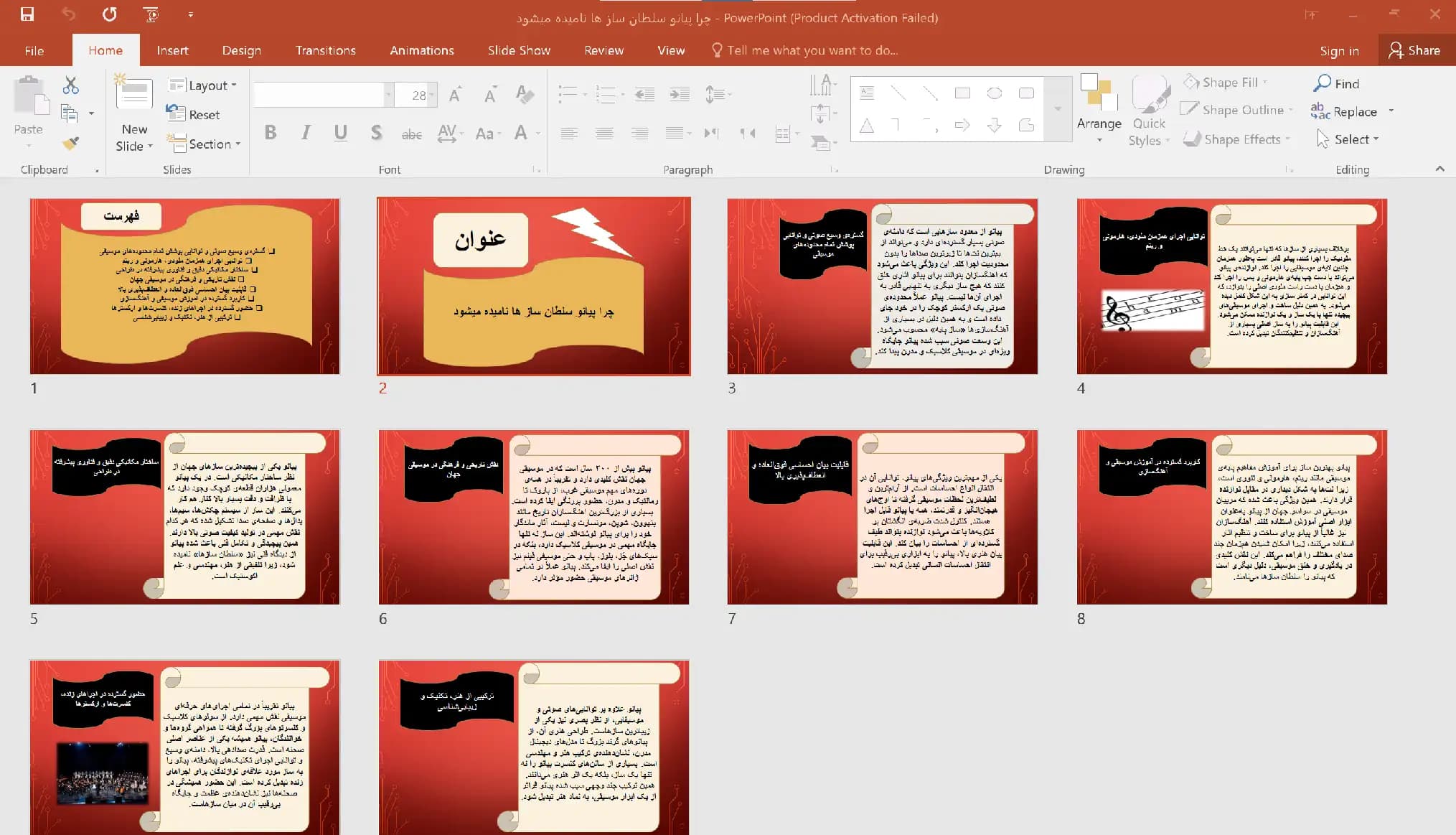The image size is (1456, 835).
Task: Click the Increase List Level icon
Action: (x=679, y=94)
